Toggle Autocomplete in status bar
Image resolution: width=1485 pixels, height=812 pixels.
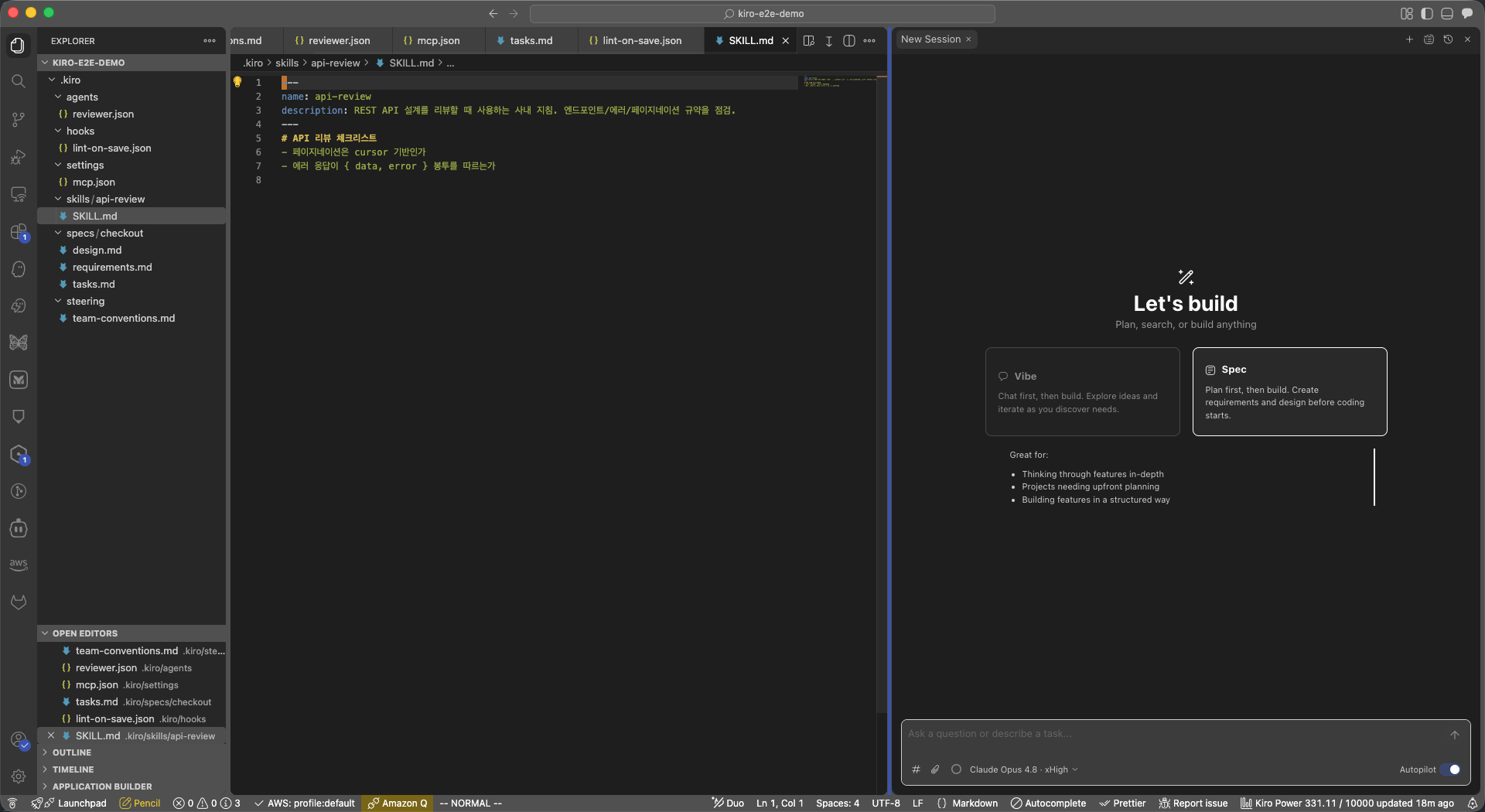click(1048, 803)
